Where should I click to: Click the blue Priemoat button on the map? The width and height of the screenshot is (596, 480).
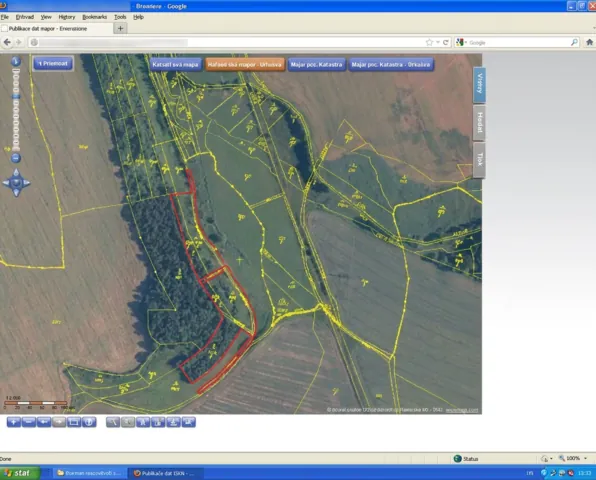pyautogui.click(x=53, y=63)
